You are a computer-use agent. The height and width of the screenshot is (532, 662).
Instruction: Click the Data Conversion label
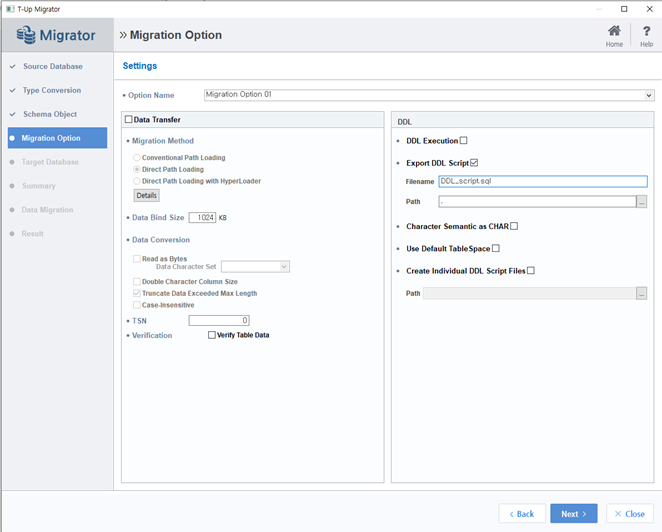[161, 240]
